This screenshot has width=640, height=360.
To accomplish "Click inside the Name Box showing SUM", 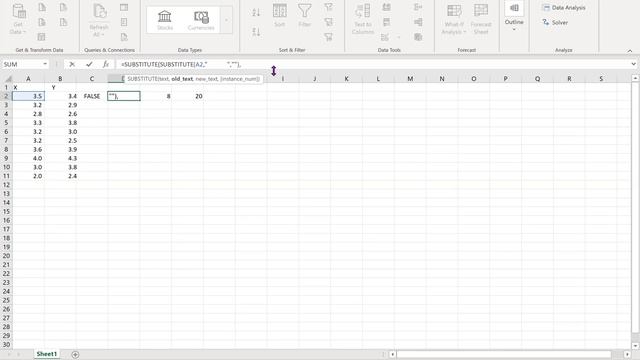I will pyautogui.click(x=21, y=64).
